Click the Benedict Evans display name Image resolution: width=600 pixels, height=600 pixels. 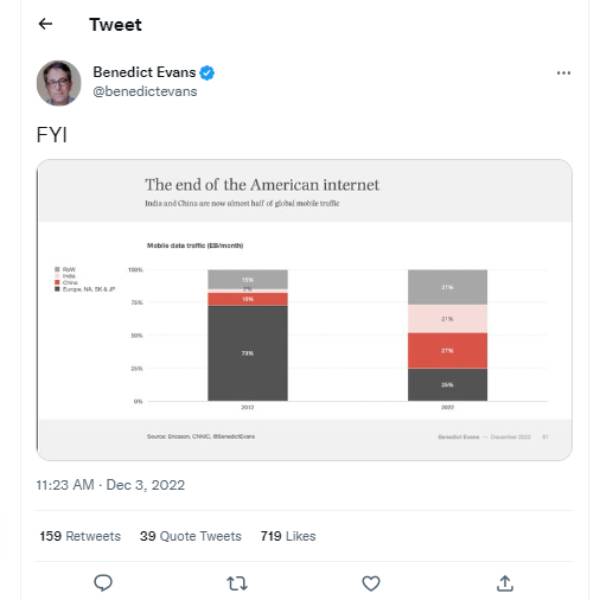(x=144, y=72)
